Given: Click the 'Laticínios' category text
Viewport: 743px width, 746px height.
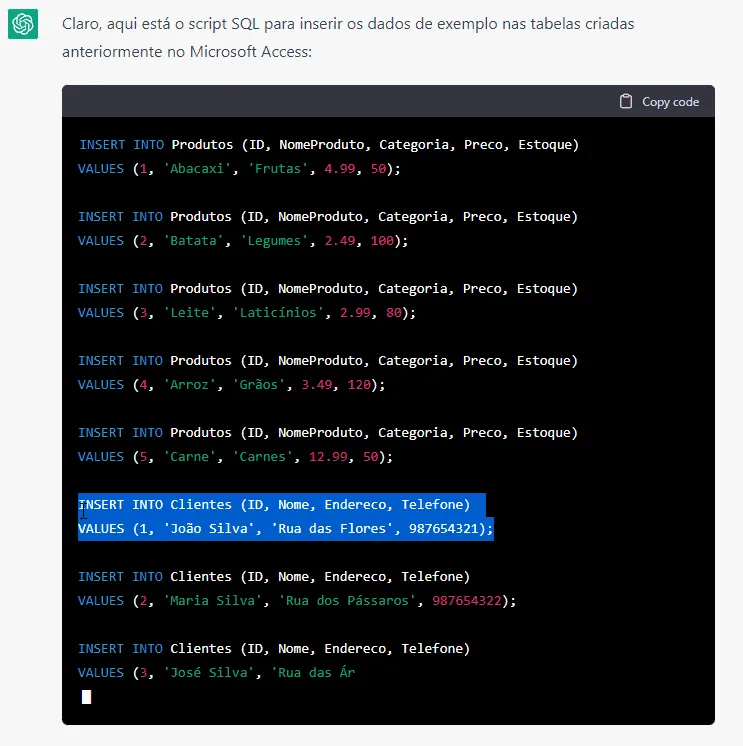Looking at the screenshot, I should point(278,313).
